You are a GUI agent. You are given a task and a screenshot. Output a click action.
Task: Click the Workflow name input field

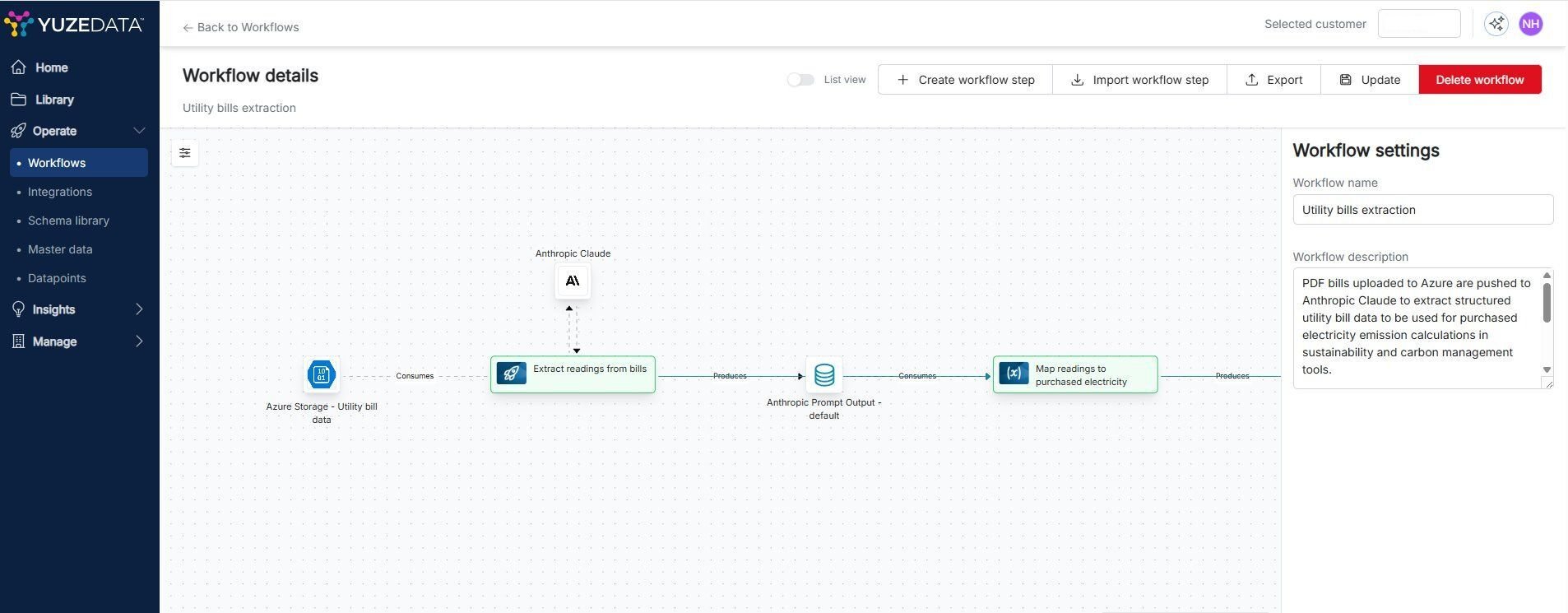coord(1422,210)
